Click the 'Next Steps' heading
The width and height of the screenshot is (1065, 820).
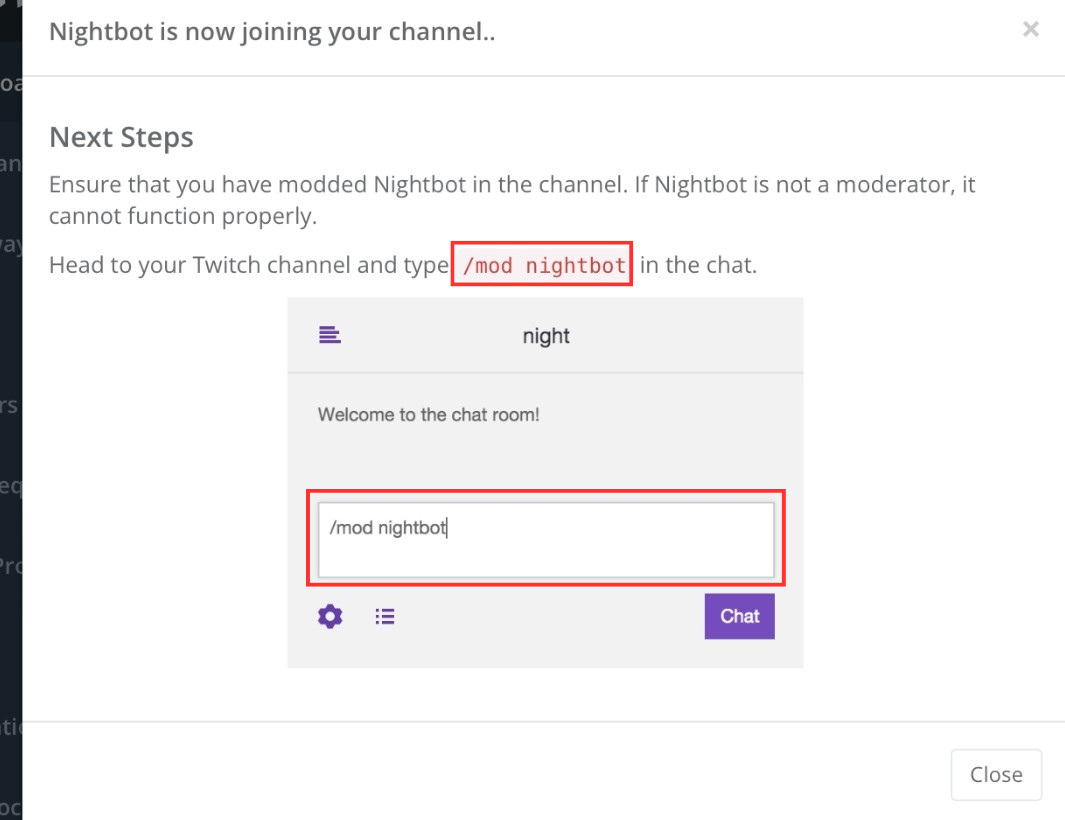[x=122, y=137]
